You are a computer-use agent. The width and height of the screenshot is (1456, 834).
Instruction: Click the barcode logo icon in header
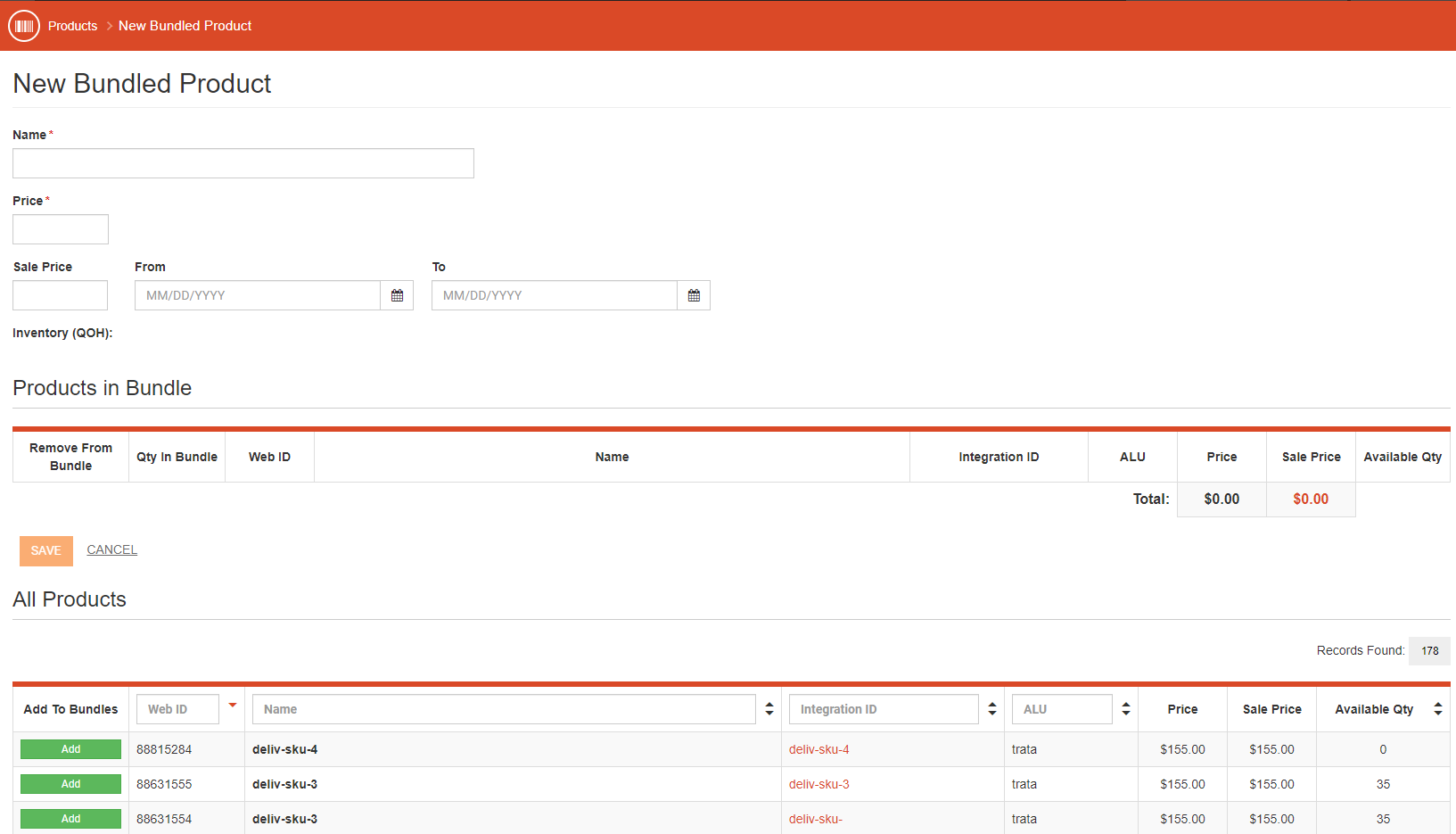24,26
